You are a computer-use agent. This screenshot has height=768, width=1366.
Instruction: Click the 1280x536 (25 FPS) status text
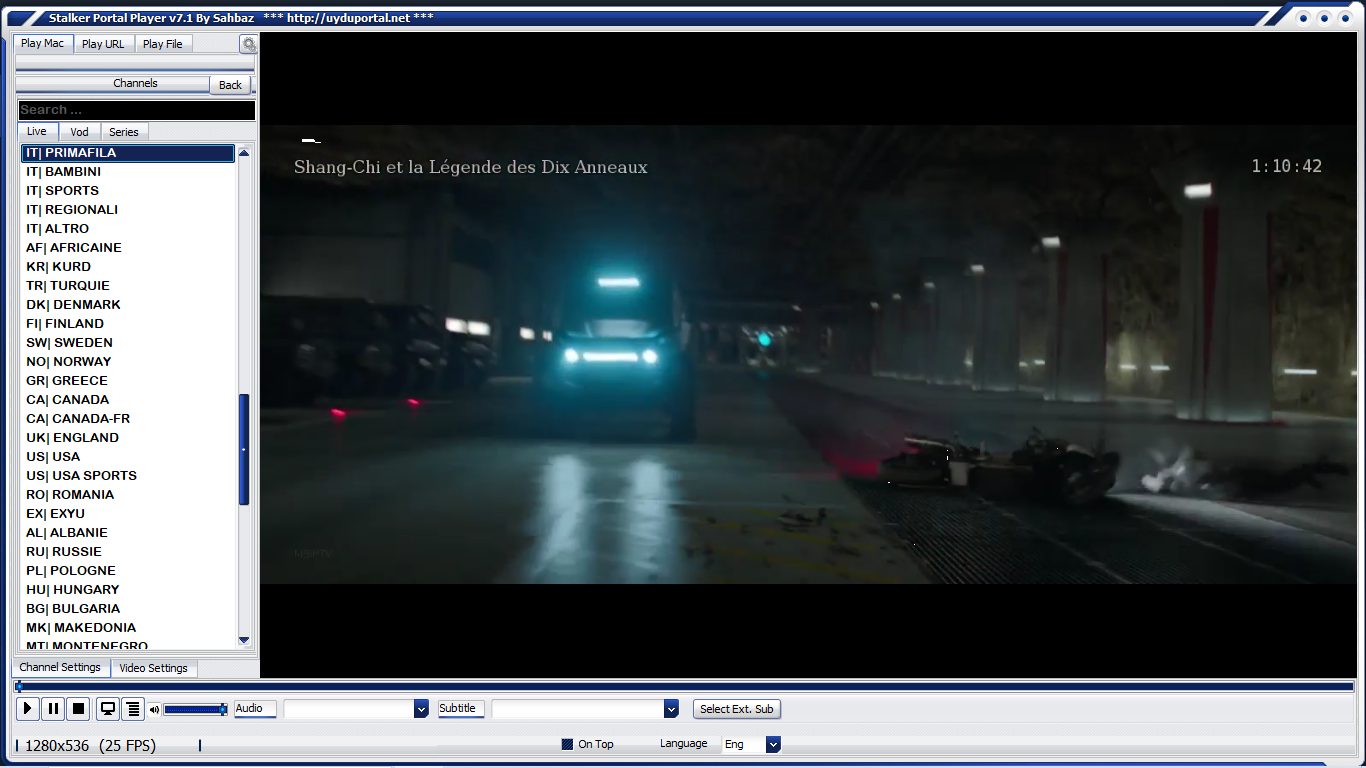pyautogui.click(x=90, y=745)
